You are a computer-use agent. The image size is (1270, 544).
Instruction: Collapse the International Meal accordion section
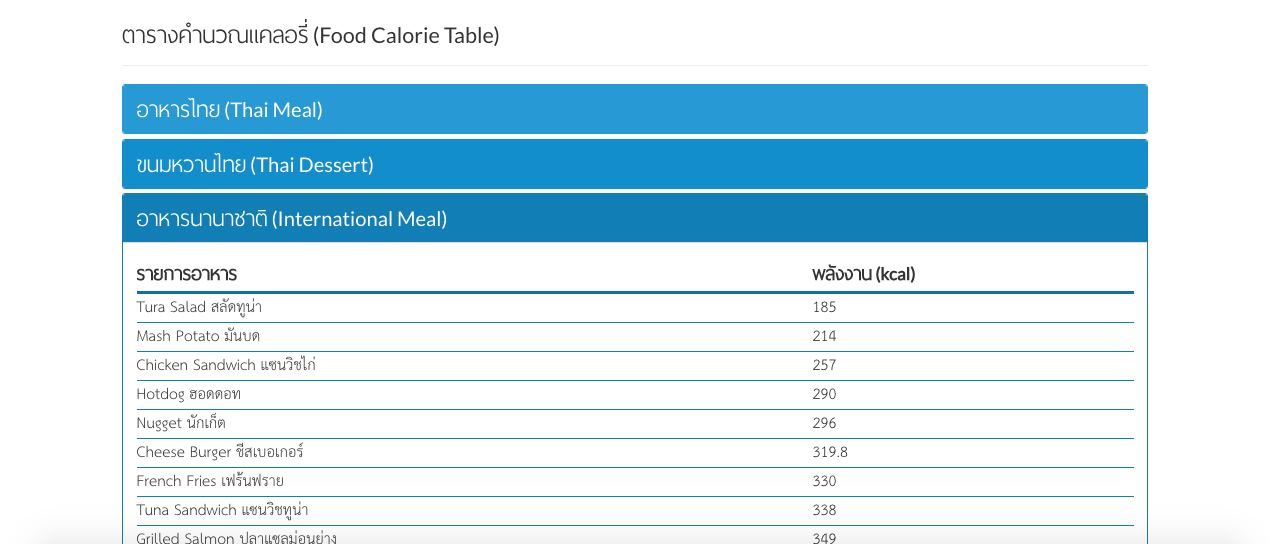click(634, 218)
